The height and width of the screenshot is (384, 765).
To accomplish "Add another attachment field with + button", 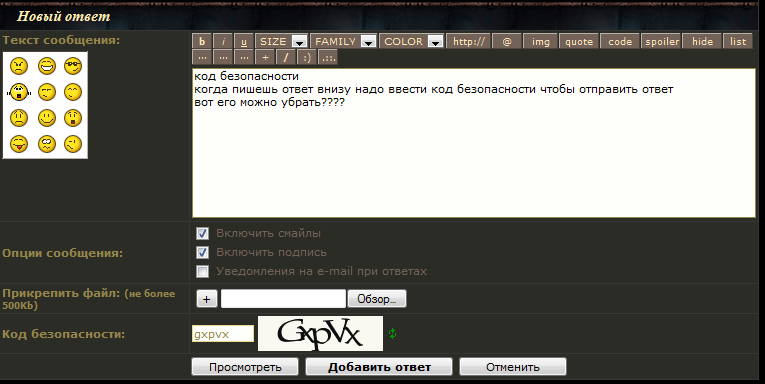I will click(x=207, y=299).
